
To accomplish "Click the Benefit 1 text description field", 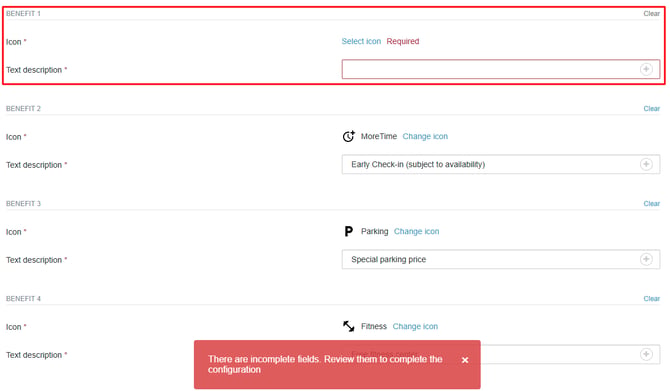I will point(501,69).
